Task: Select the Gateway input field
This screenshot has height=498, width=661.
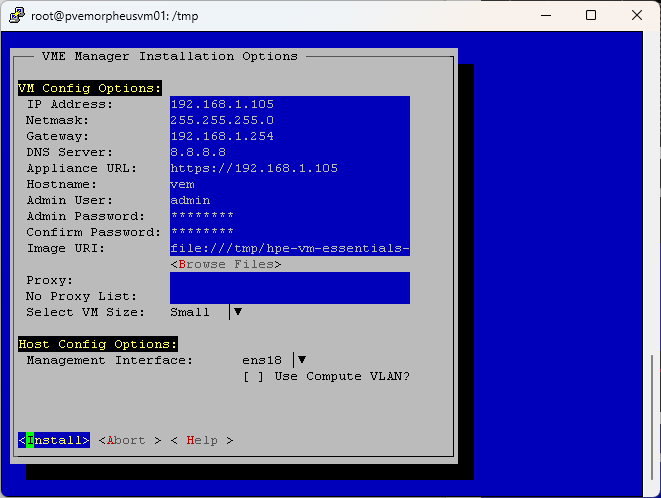Action: tap(289, 136)
